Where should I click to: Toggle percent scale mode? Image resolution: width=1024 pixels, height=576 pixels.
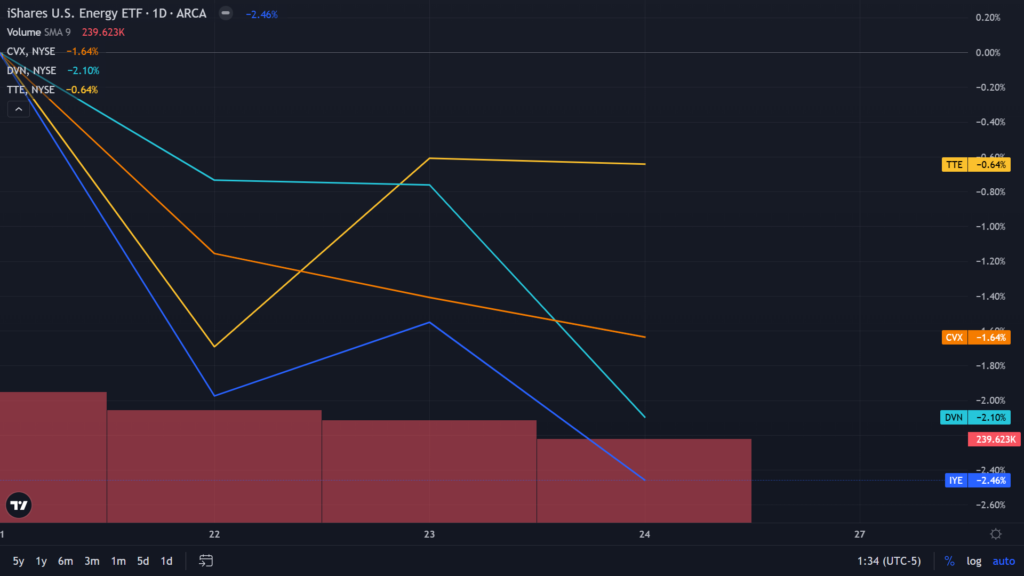(x=949, y=561)
